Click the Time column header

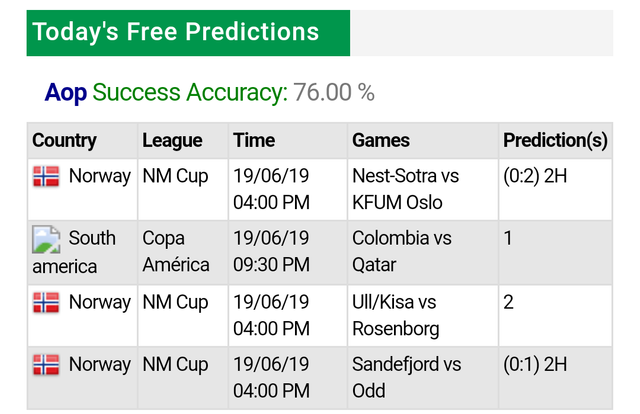pyautogui.click(x=253, y=141)
